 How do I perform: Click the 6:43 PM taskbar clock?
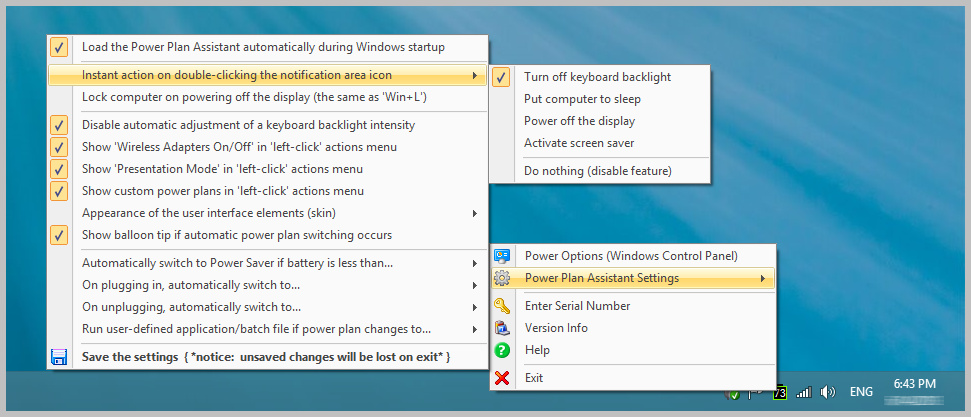[x=914, y=384]
